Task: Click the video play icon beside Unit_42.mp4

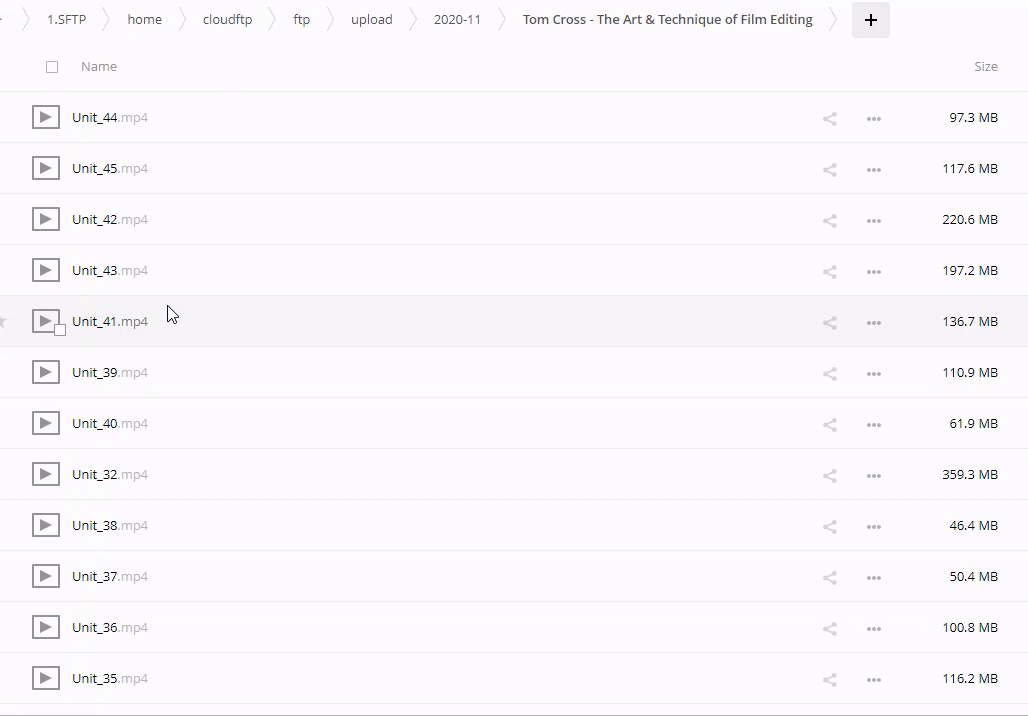Action: pos(46,219)
